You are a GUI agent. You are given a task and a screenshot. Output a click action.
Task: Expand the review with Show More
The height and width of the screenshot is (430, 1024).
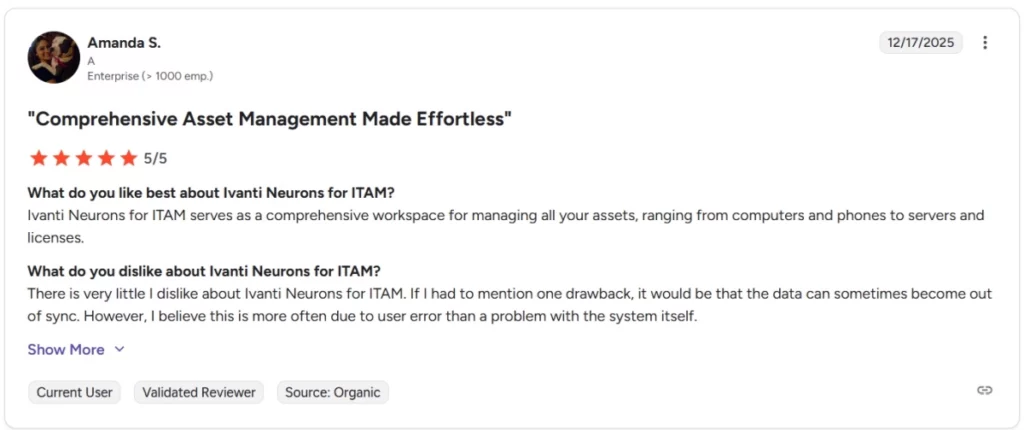point(66,350)
